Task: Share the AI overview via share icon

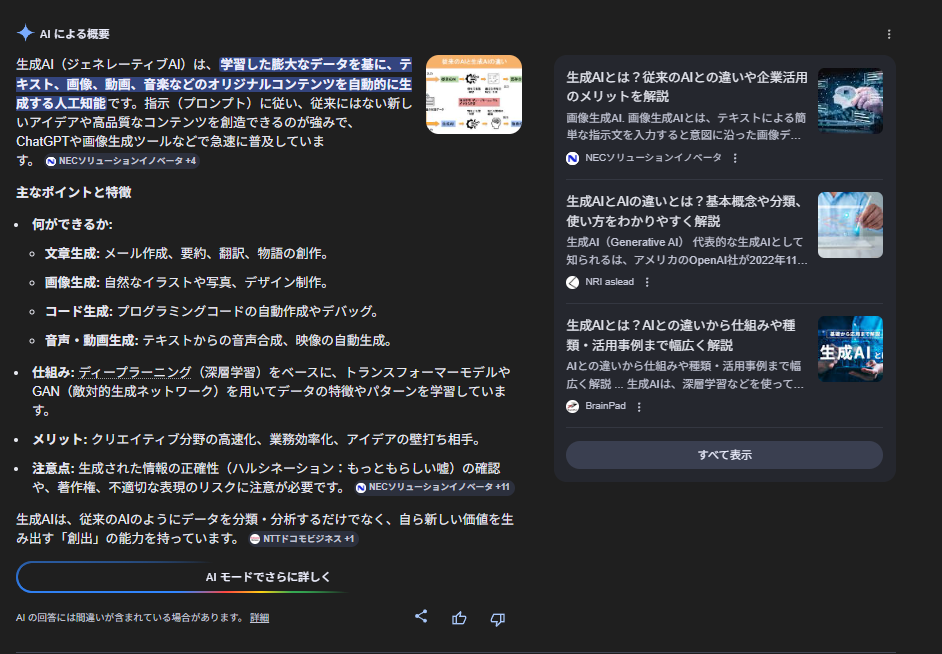Action: [x=421, y=617]
